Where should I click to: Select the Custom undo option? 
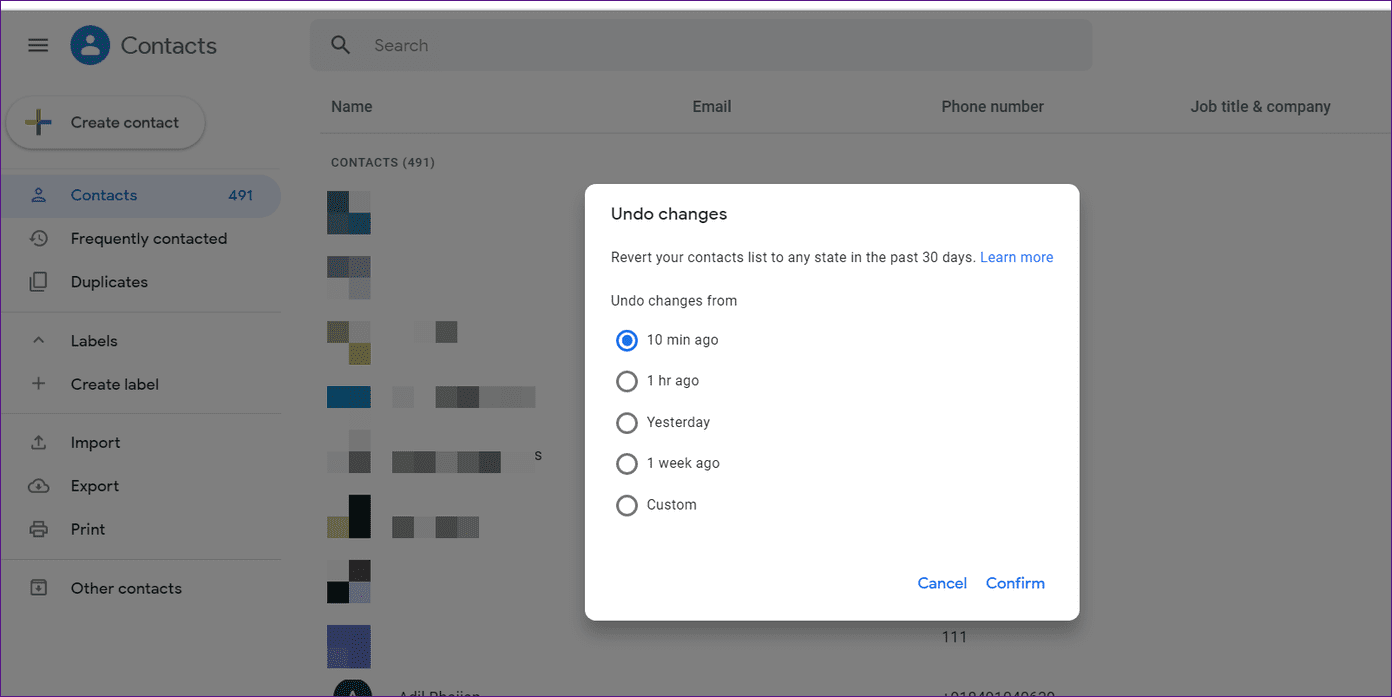(627, 505)
